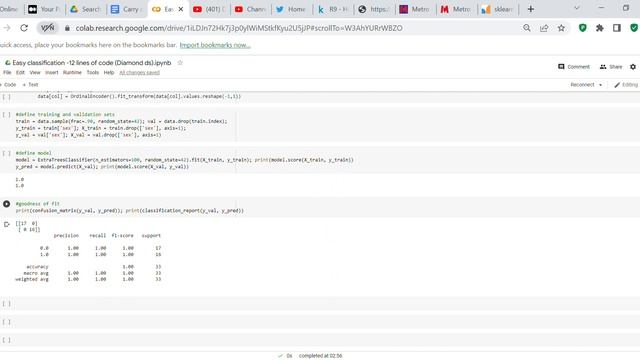
Task: Open the site padlock info icon
Action: (67, 28)
